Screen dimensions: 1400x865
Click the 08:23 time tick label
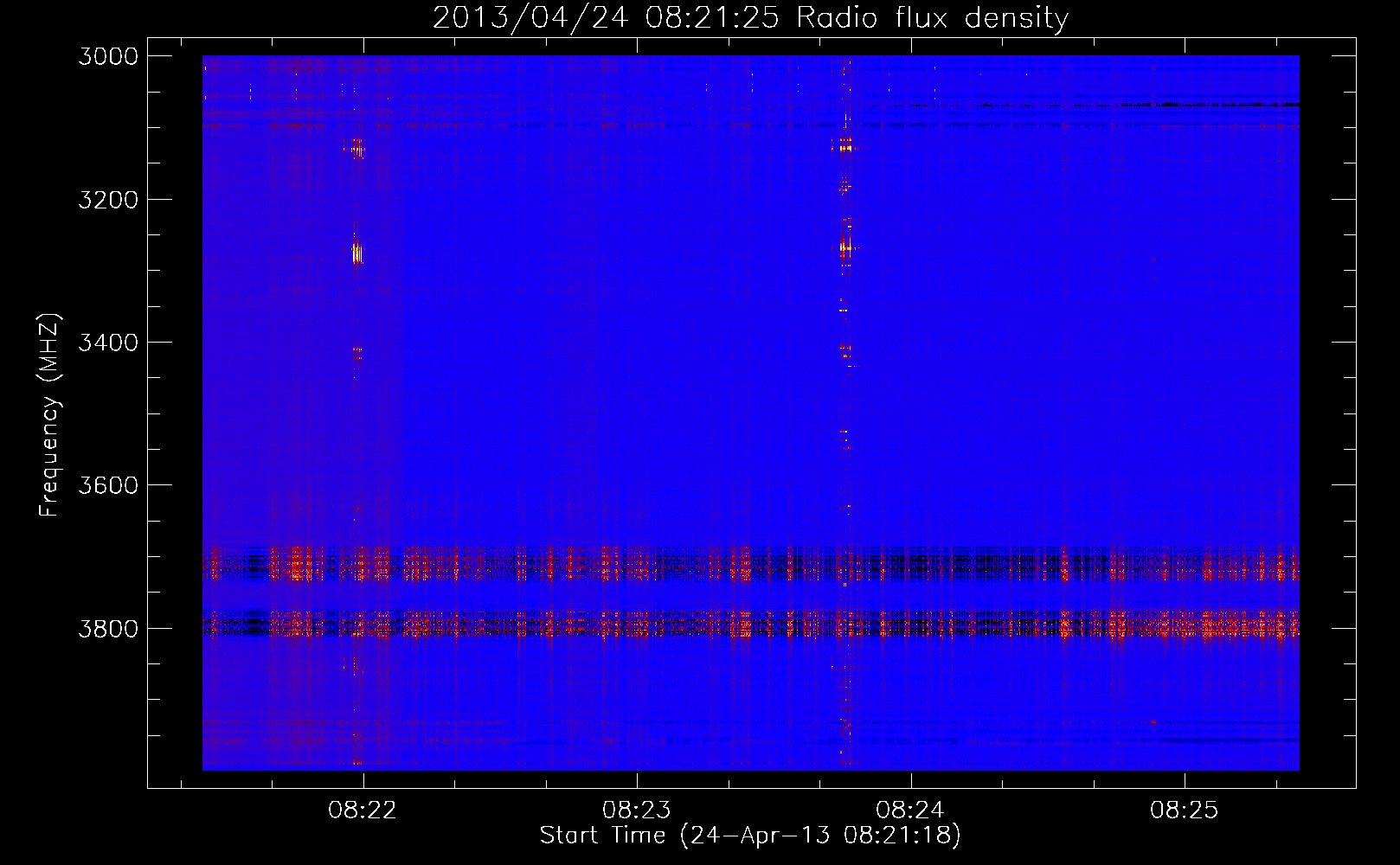pyautogui.click(x=637, y=811)
